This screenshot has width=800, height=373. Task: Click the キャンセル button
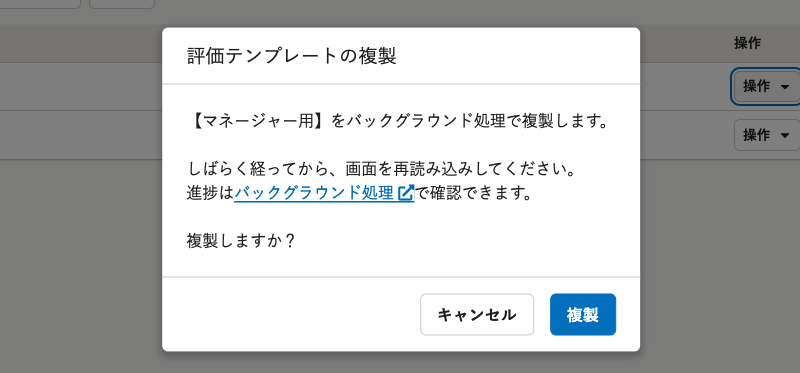coord(477,314)
